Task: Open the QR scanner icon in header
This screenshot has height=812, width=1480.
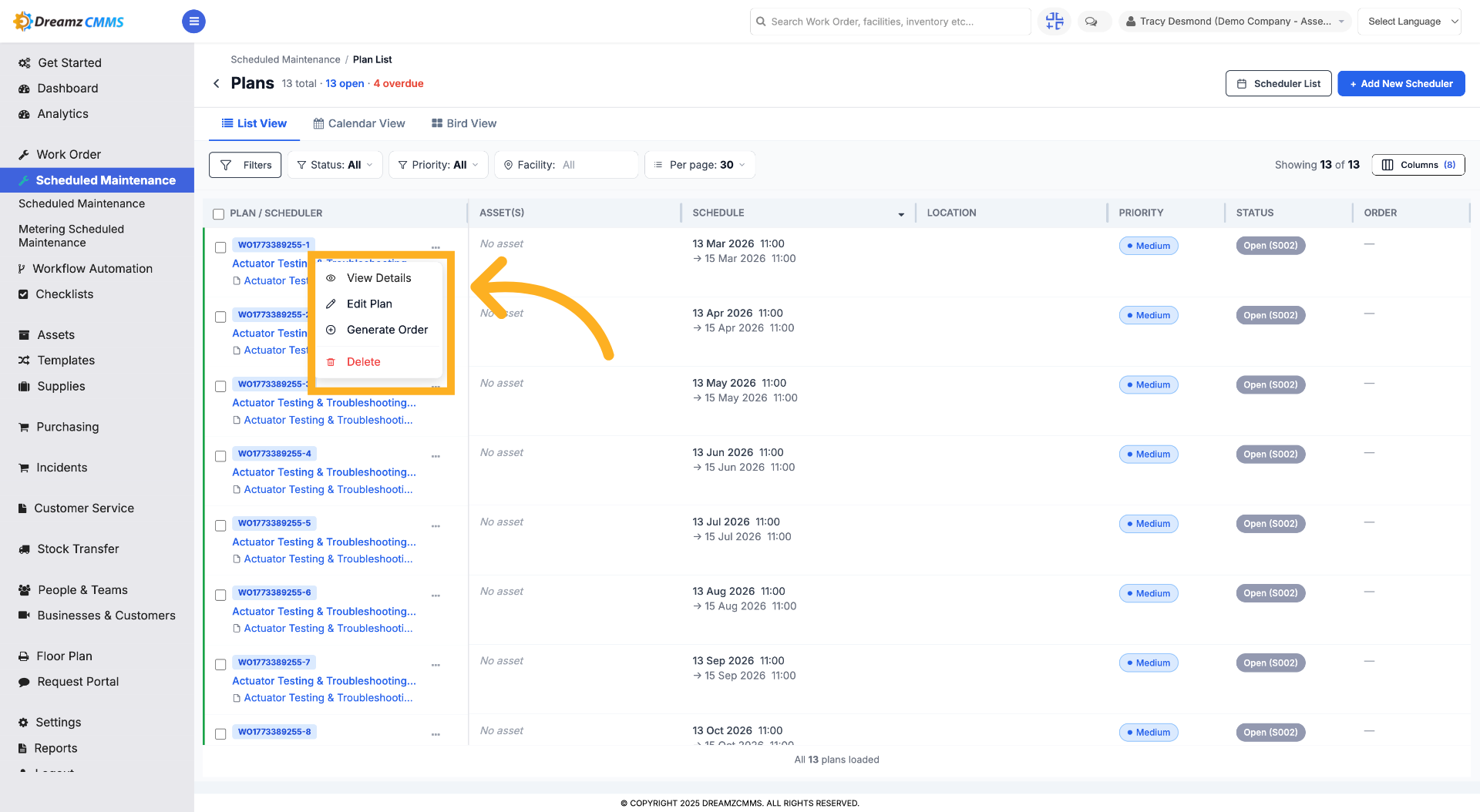Action: click(x=1054, y=22)
